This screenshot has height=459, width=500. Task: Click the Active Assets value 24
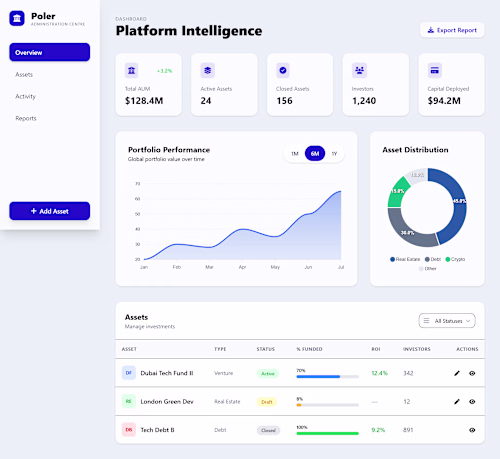pyautogui.click(x=206, y=101)
